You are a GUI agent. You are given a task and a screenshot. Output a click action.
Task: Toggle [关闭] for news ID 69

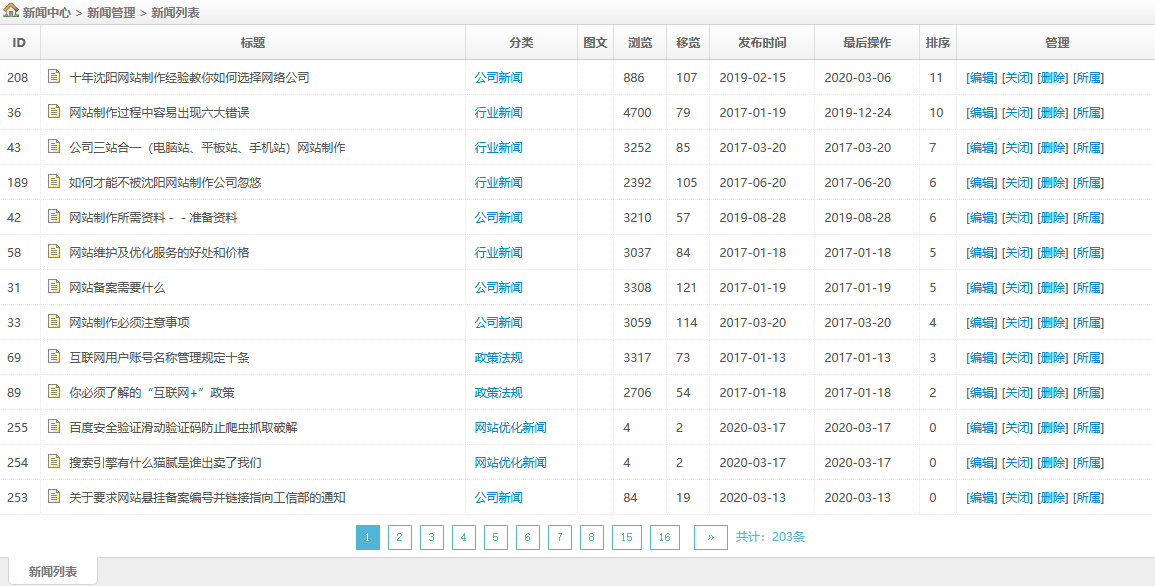1017,358
